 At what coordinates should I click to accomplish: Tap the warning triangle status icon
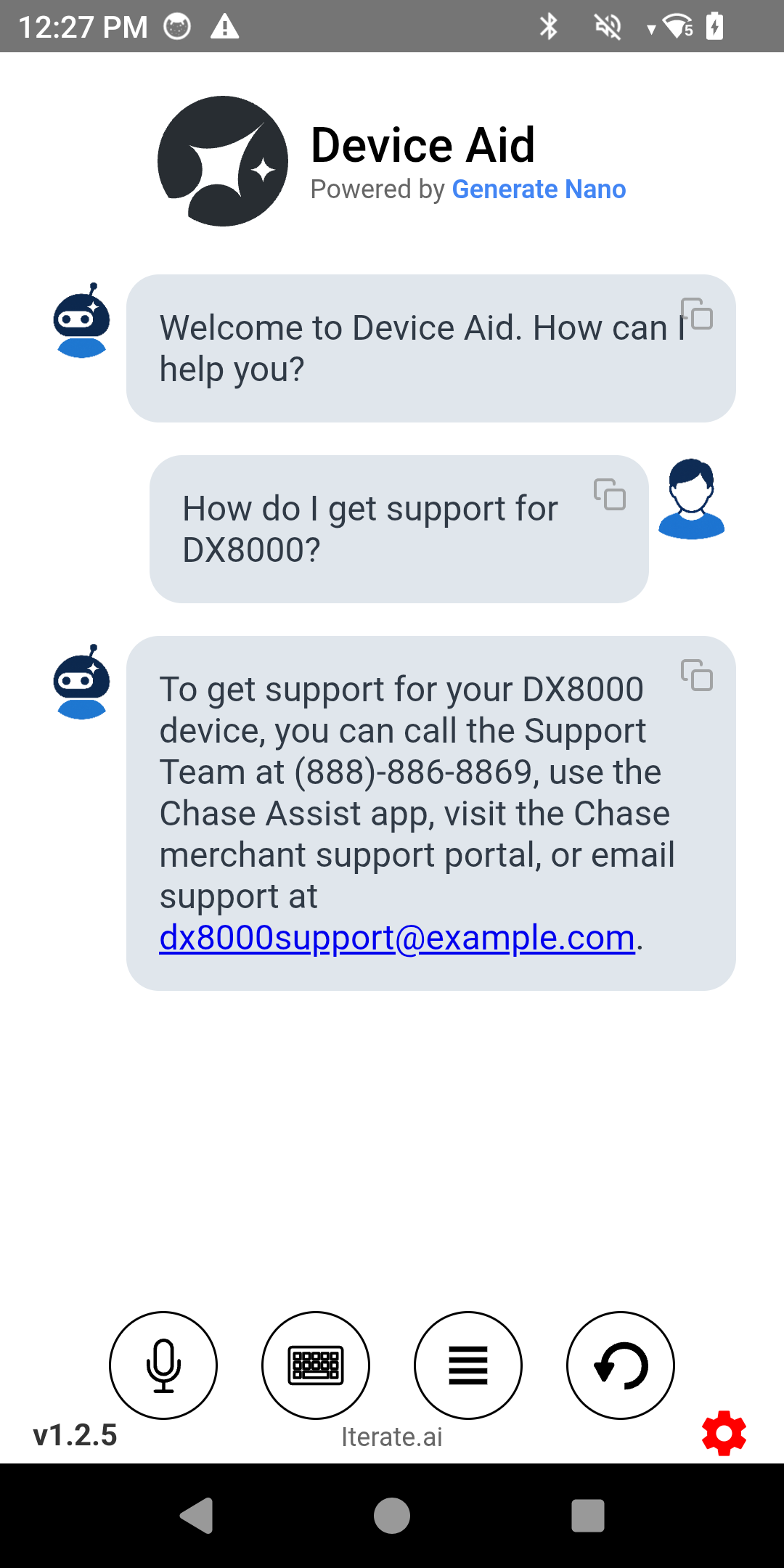(225, 27)
